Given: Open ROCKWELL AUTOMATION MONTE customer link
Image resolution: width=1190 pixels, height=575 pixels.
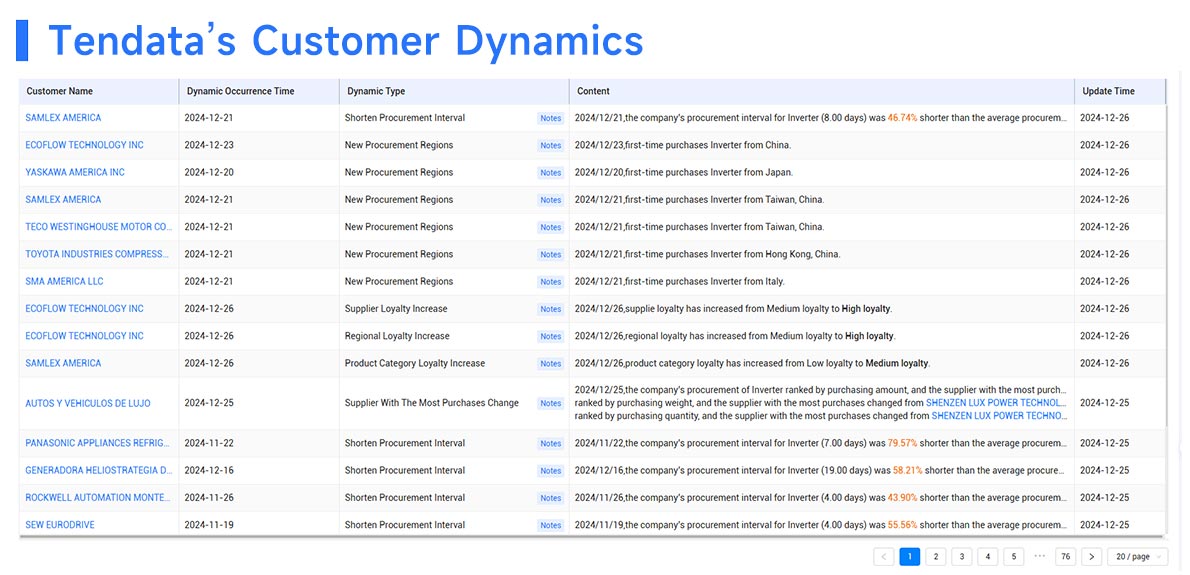Looking at the screenshot, I should (x=98, y=498).
